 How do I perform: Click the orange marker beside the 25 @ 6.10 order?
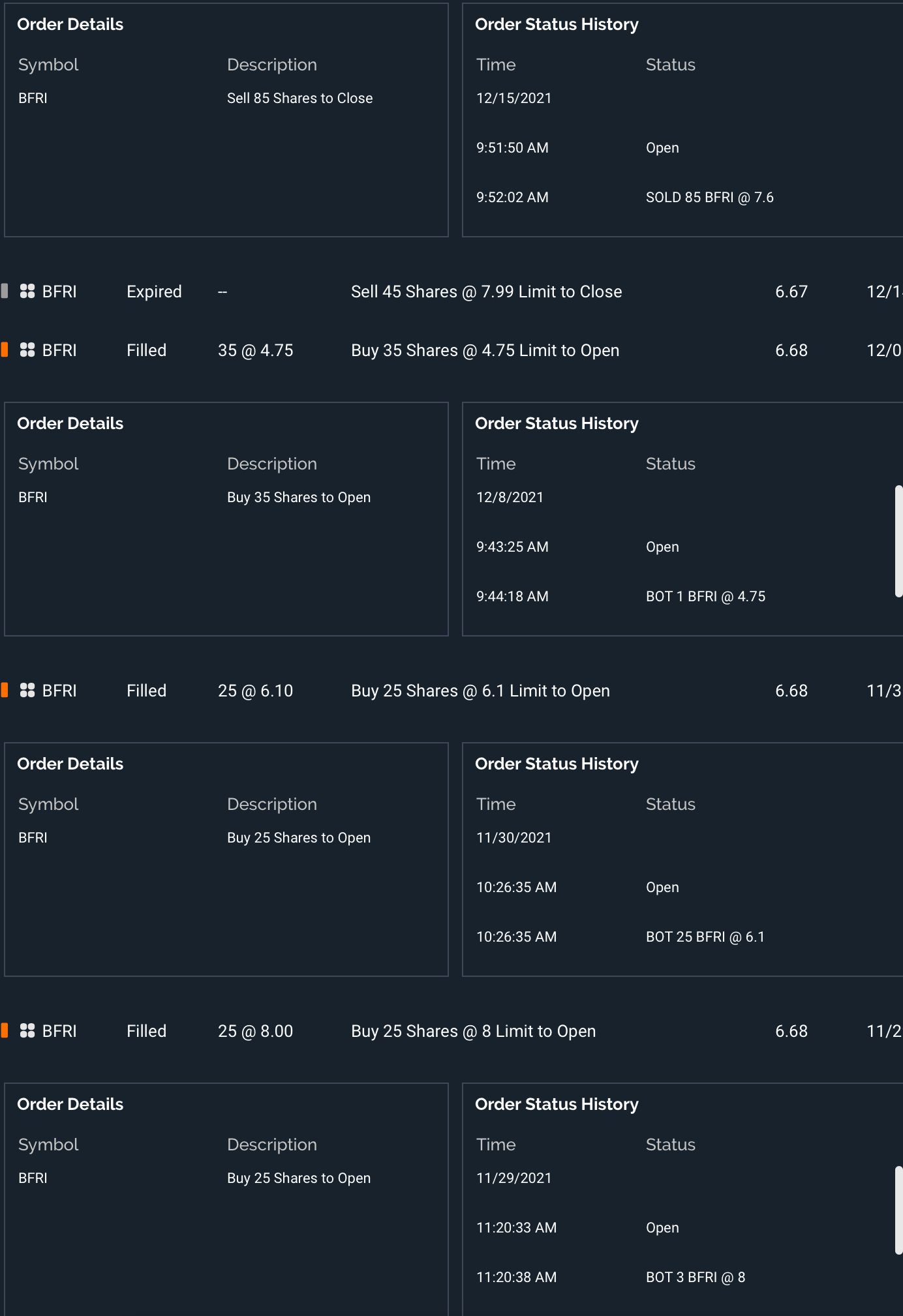point(5,690)
